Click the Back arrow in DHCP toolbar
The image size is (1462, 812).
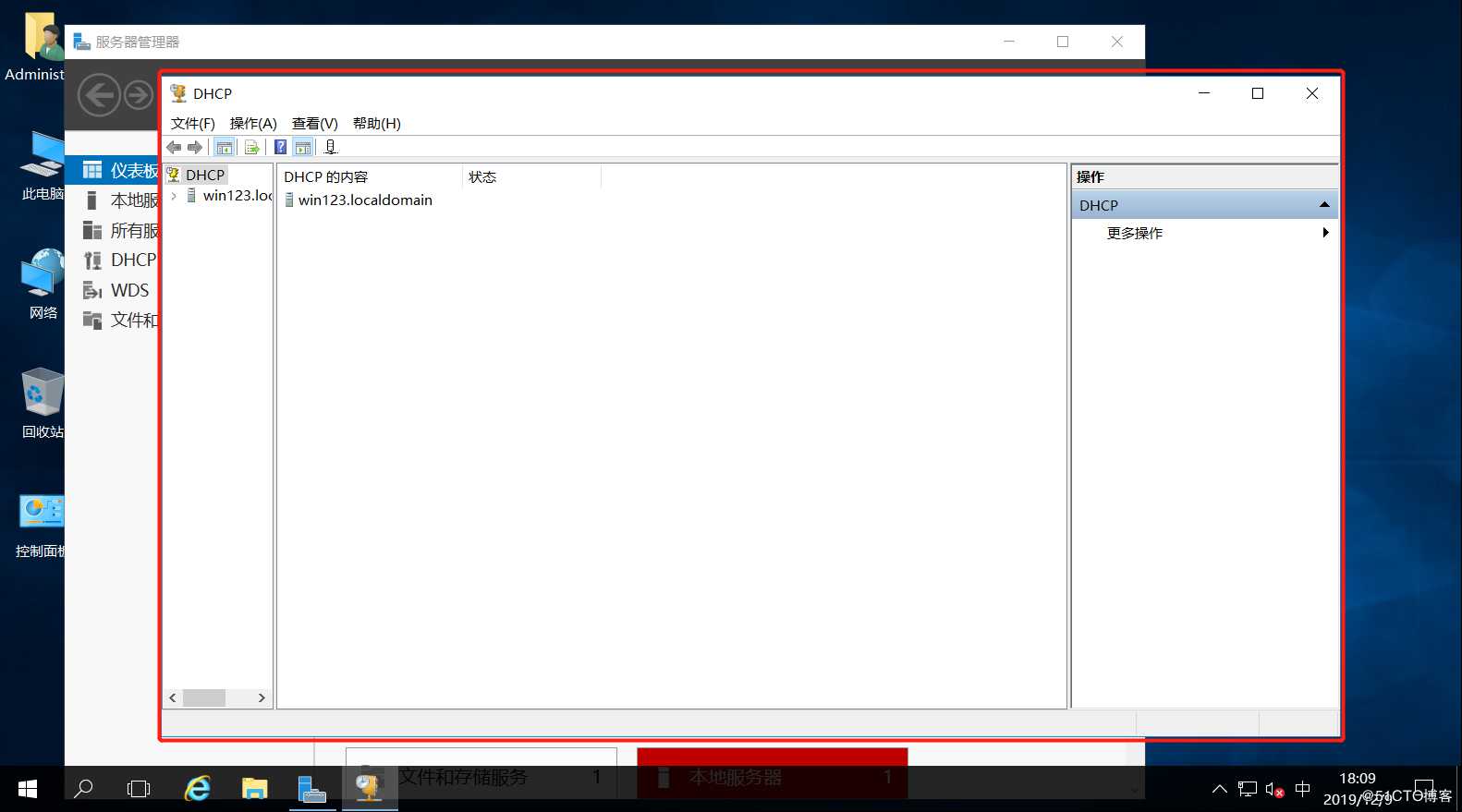174,147
